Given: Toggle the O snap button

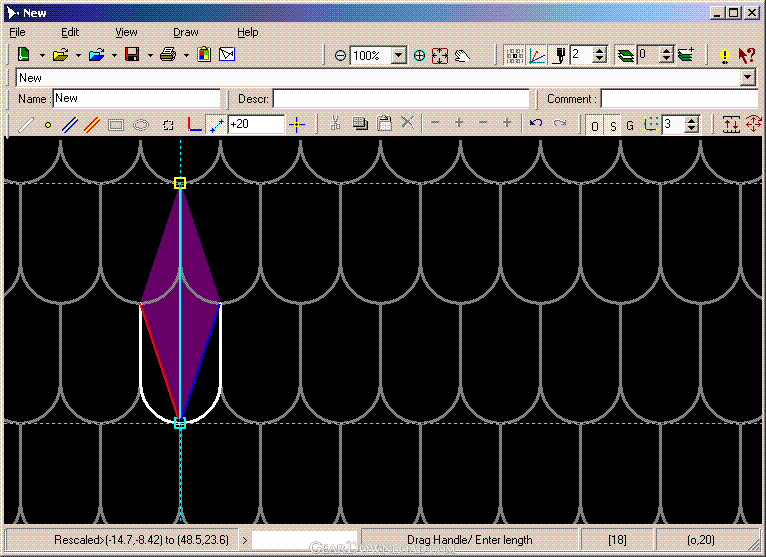Looking at the screenshot, I should 595,126.
